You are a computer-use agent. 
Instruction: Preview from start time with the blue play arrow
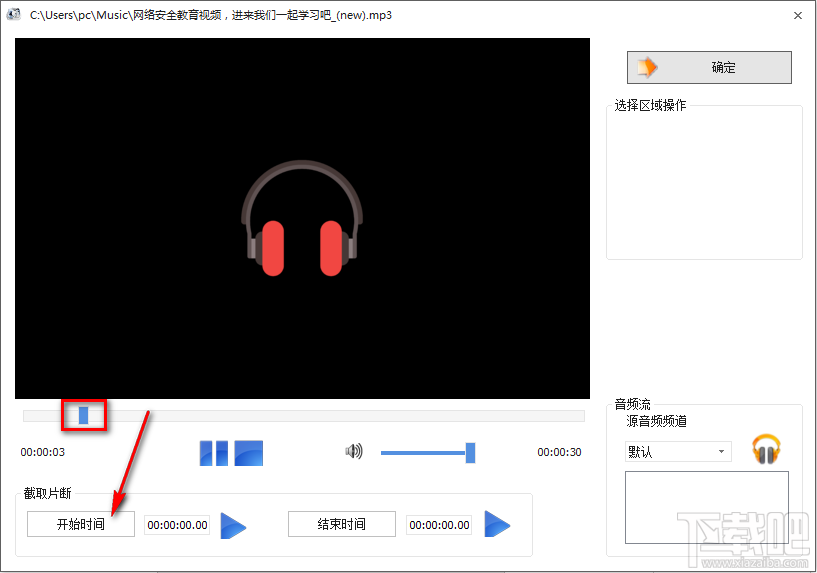(x=233, y=525)
